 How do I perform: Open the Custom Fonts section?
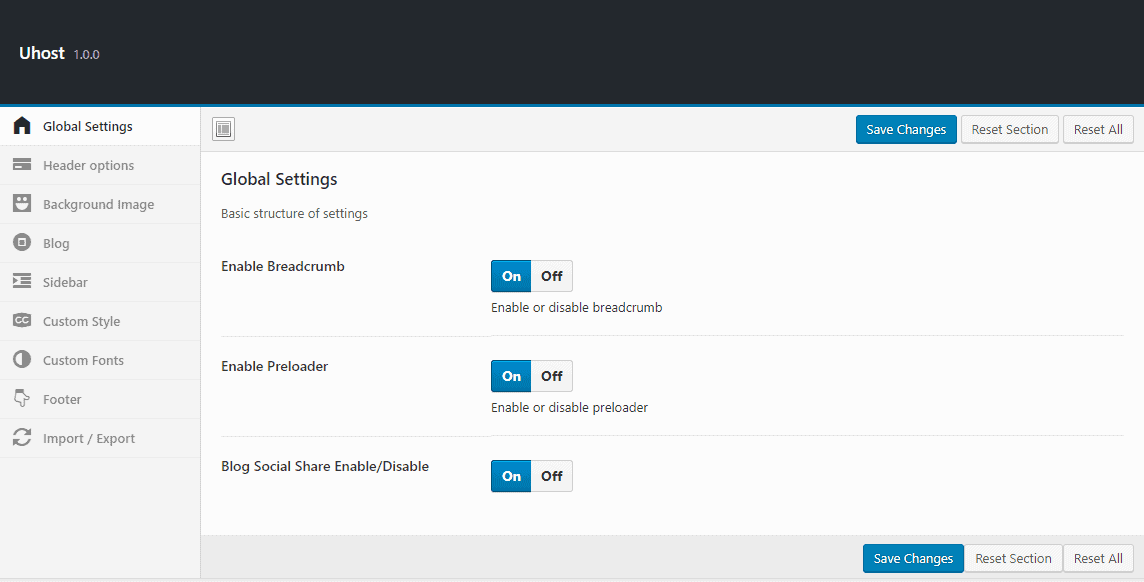[83, 360]
